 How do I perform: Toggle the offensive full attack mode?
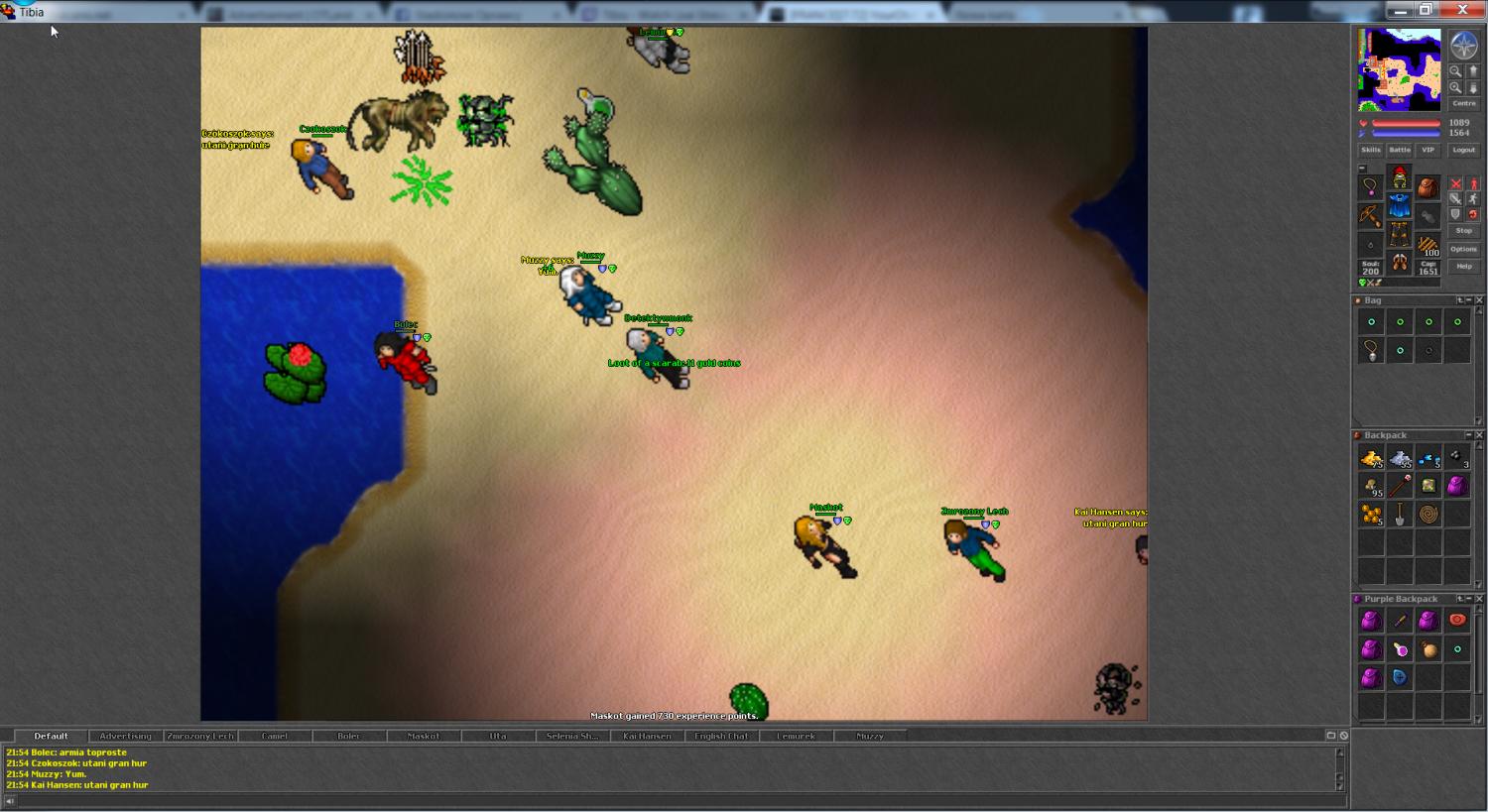[x=1455, y=184]
